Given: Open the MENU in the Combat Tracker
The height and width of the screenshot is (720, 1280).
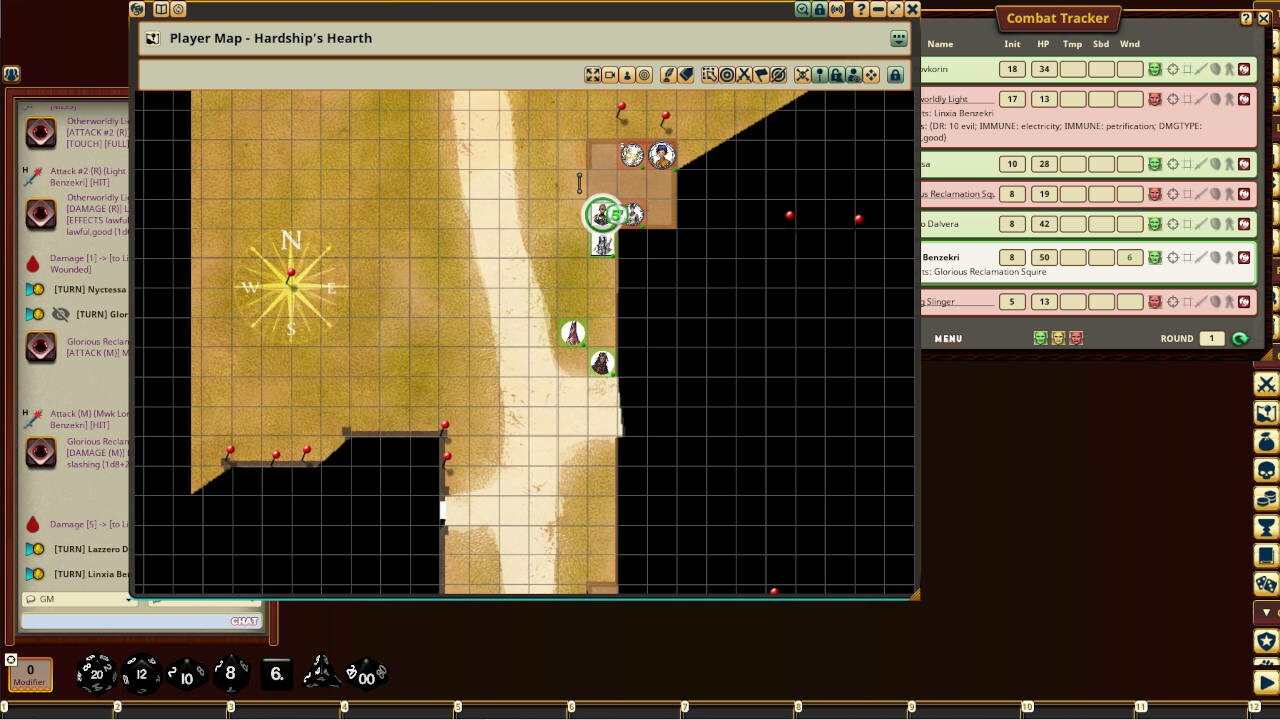Looking at the screenshot, I should [946, 338].
